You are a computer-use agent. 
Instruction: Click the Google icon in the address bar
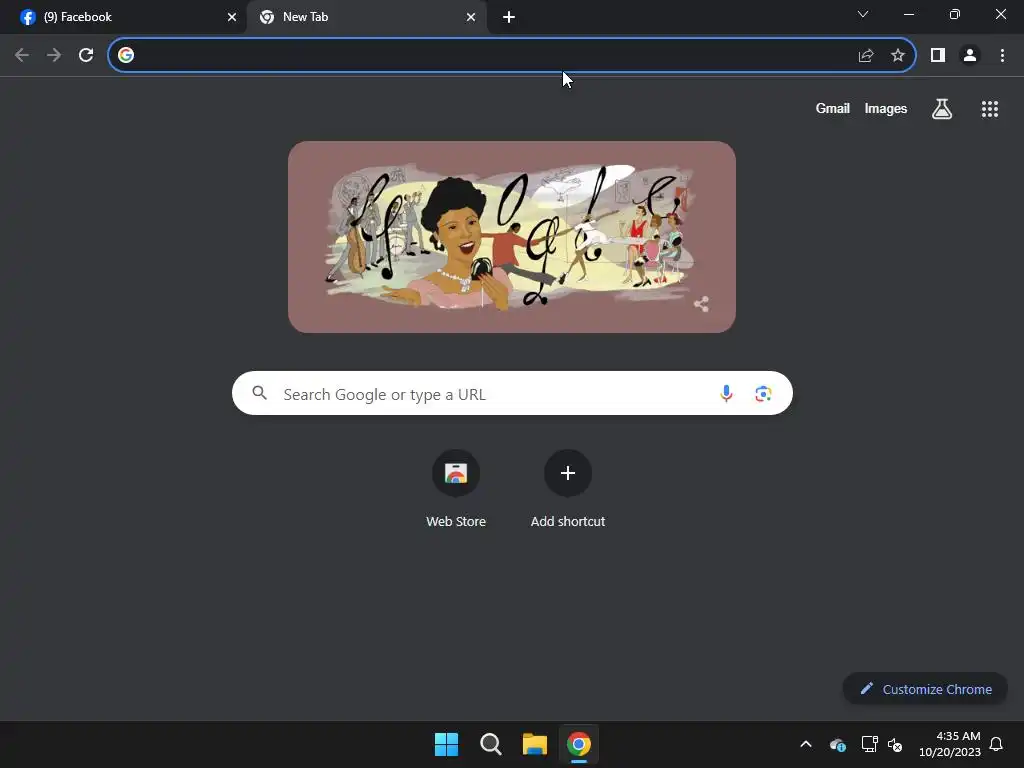click(x=126, y=55)
